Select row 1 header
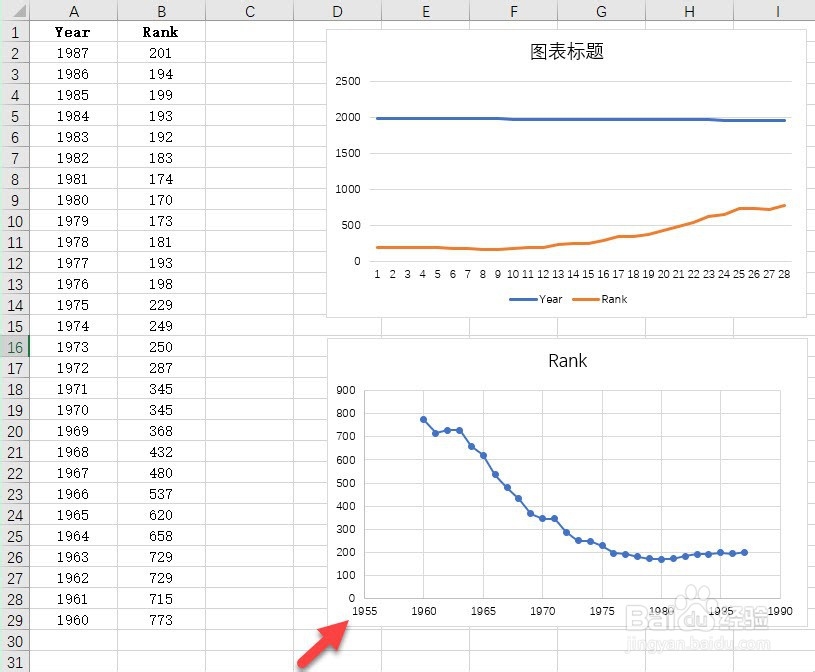Viewport: 815px width, 672px height. [15, 32]
